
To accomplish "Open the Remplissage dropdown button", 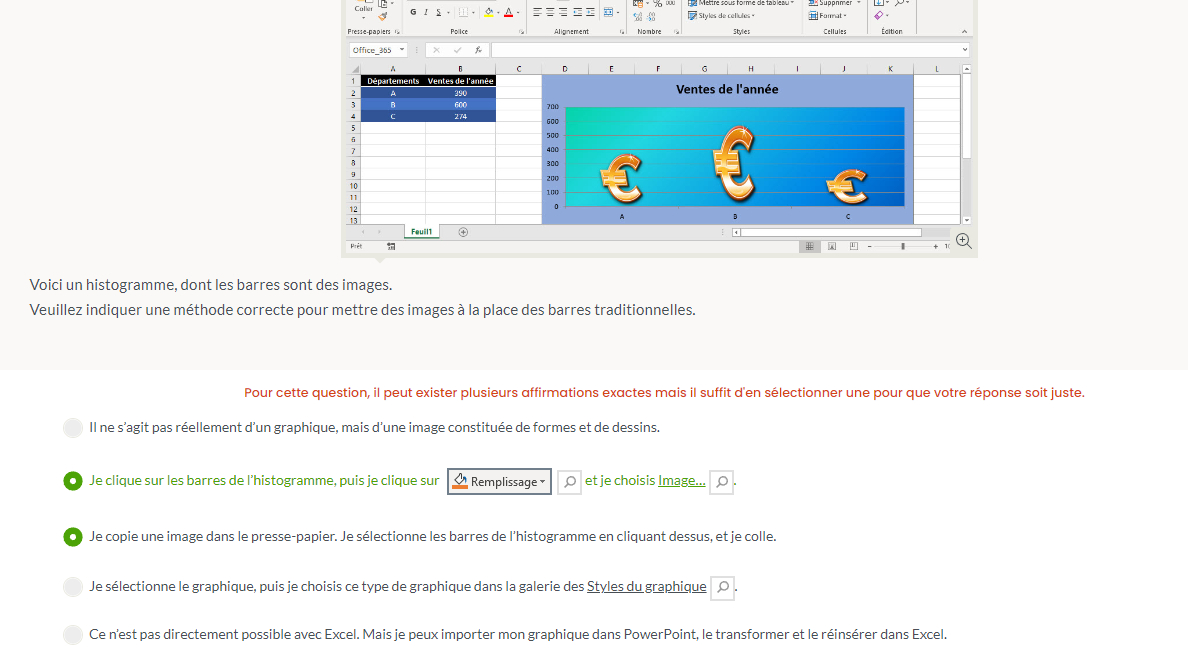I will click(x=499, y=482).
